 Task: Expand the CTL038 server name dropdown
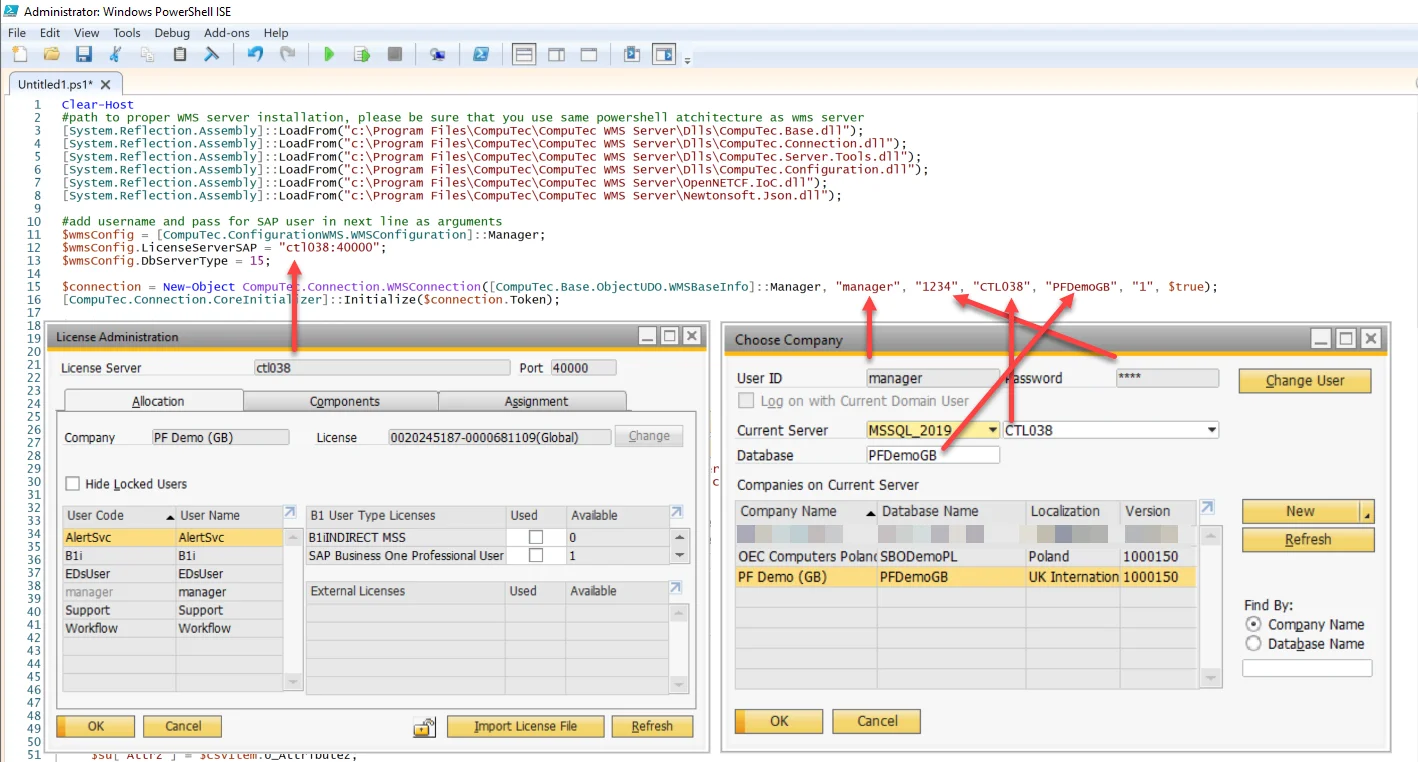click(x=1212, y=430)
